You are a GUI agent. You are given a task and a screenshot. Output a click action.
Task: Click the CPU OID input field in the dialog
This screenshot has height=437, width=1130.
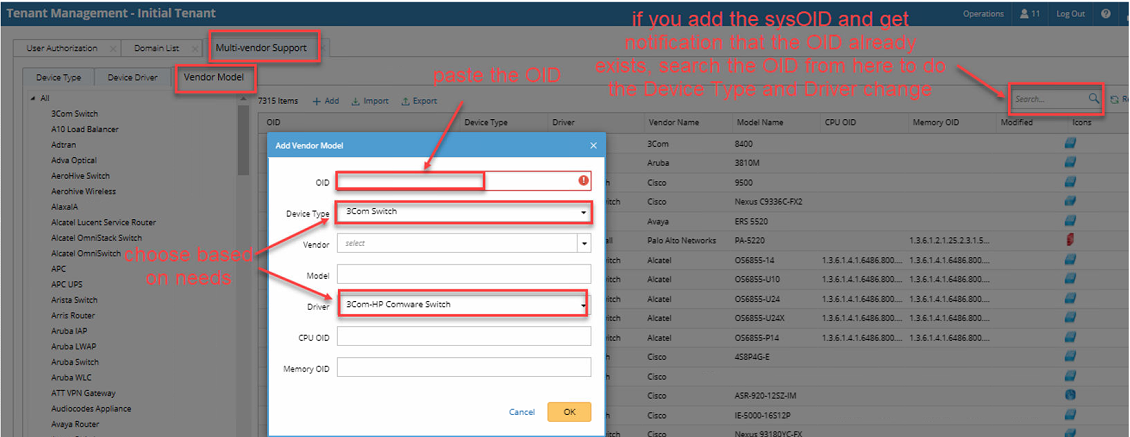point(463,336)
